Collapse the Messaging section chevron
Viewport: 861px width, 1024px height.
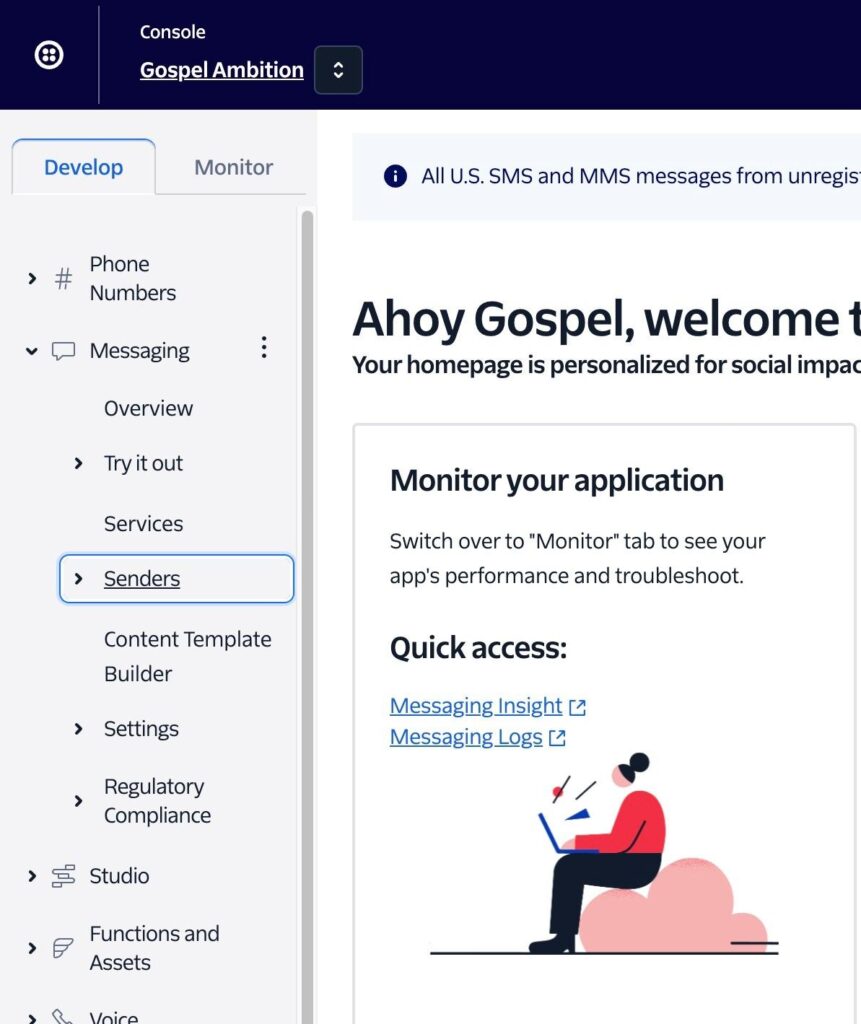[32, 351]
